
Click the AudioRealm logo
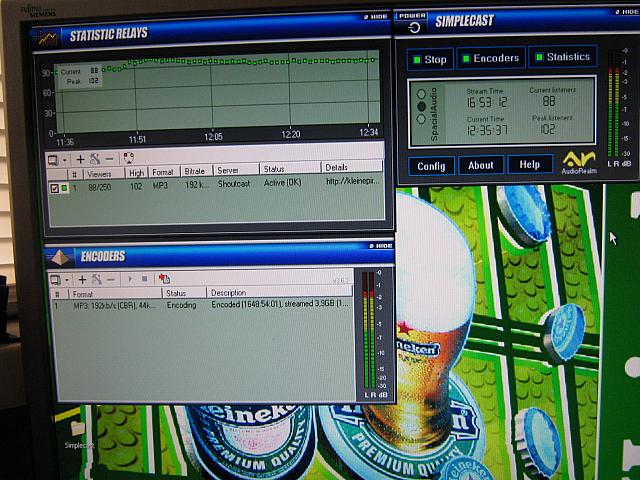(x=579, y=162)
